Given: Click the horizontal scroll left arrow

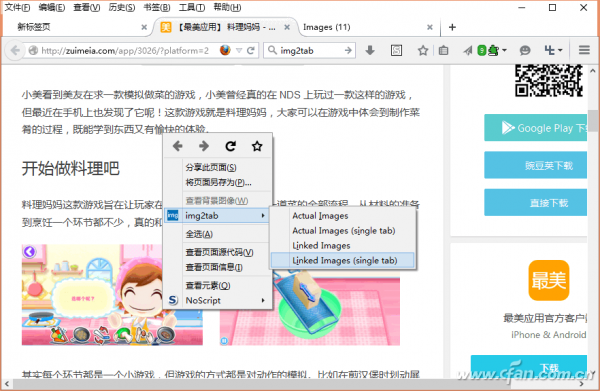Looking at the screenshot, I should tap(6, 384).
